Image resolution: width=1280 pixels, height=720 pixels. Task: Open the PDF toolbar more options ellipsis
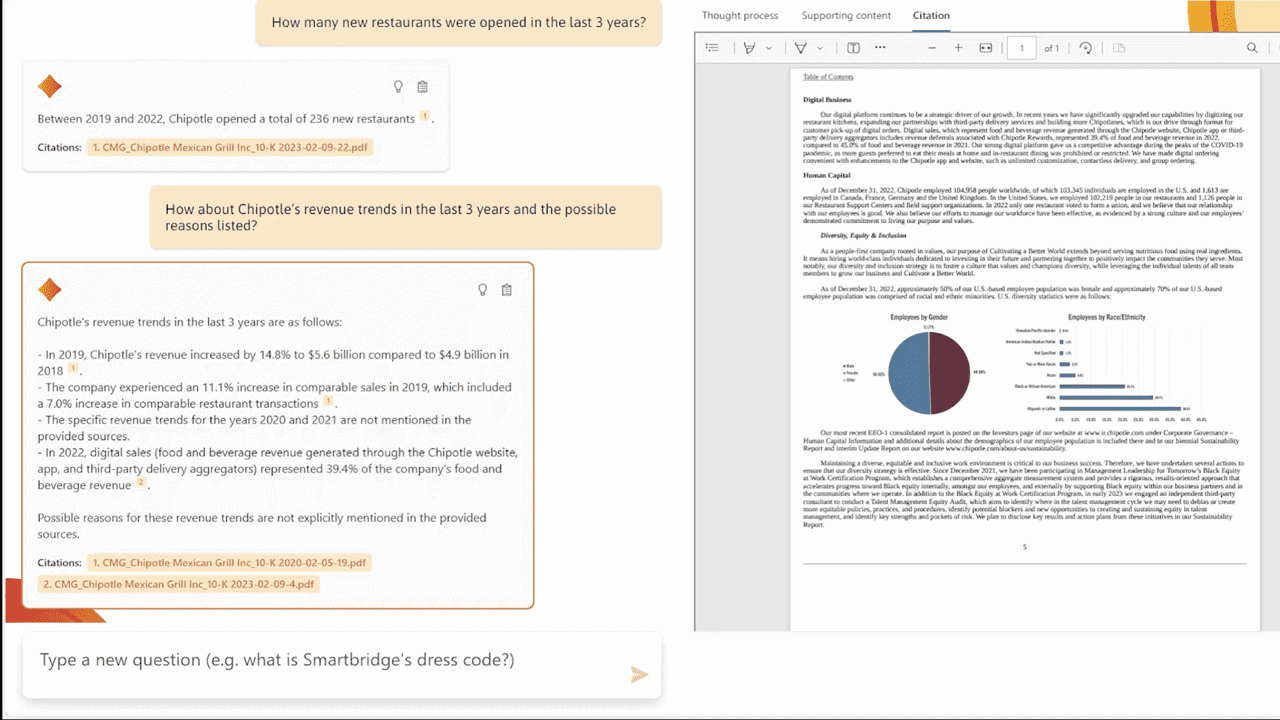pos(880,48)
